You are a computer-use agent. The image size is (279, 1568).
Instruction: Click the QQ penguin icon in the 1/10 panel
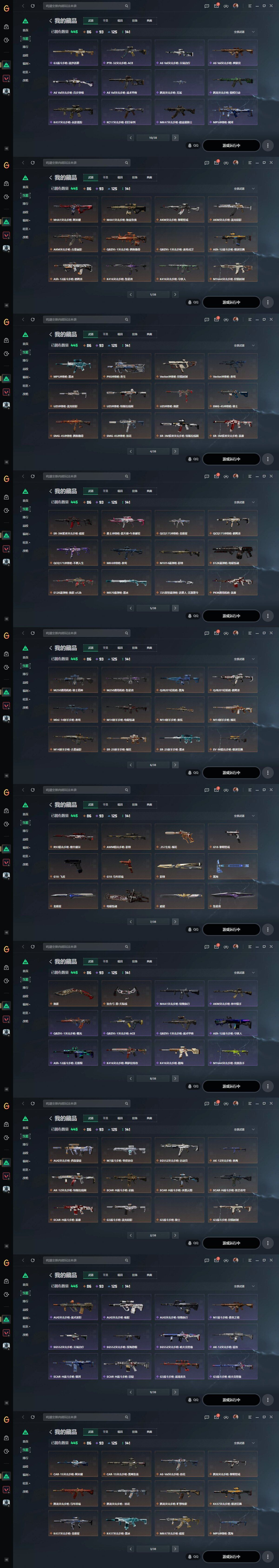click(190, 302)
